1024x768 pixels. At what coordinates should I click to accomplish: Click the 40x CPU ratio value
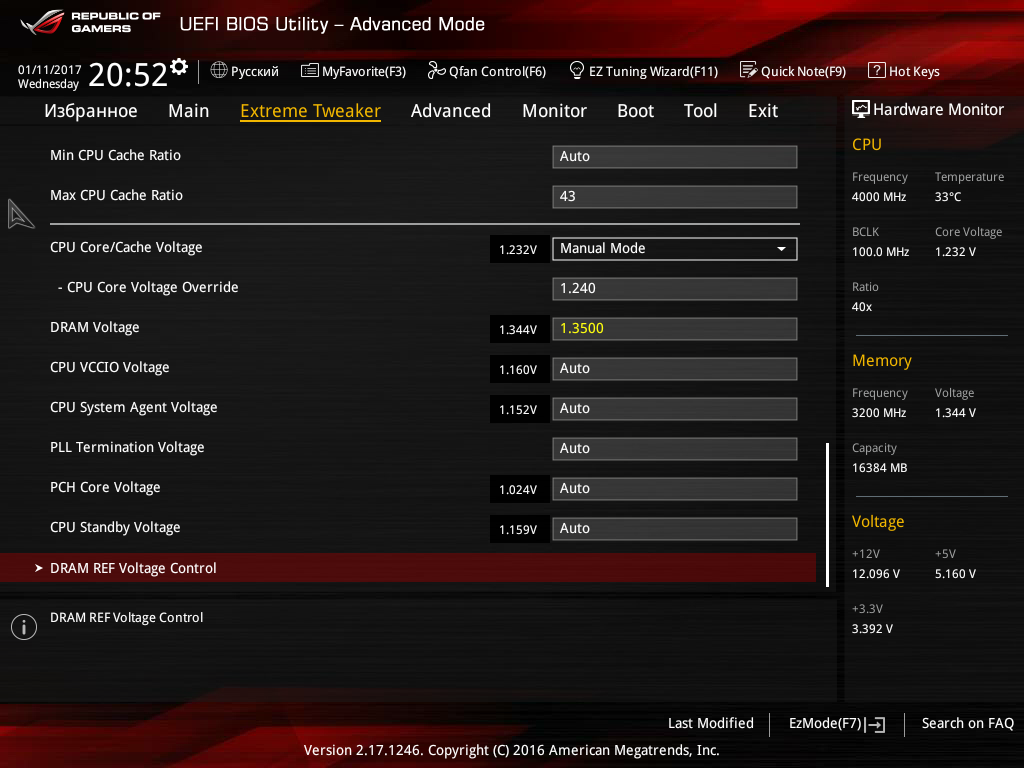pyautogui.click(x=861, y=307)
